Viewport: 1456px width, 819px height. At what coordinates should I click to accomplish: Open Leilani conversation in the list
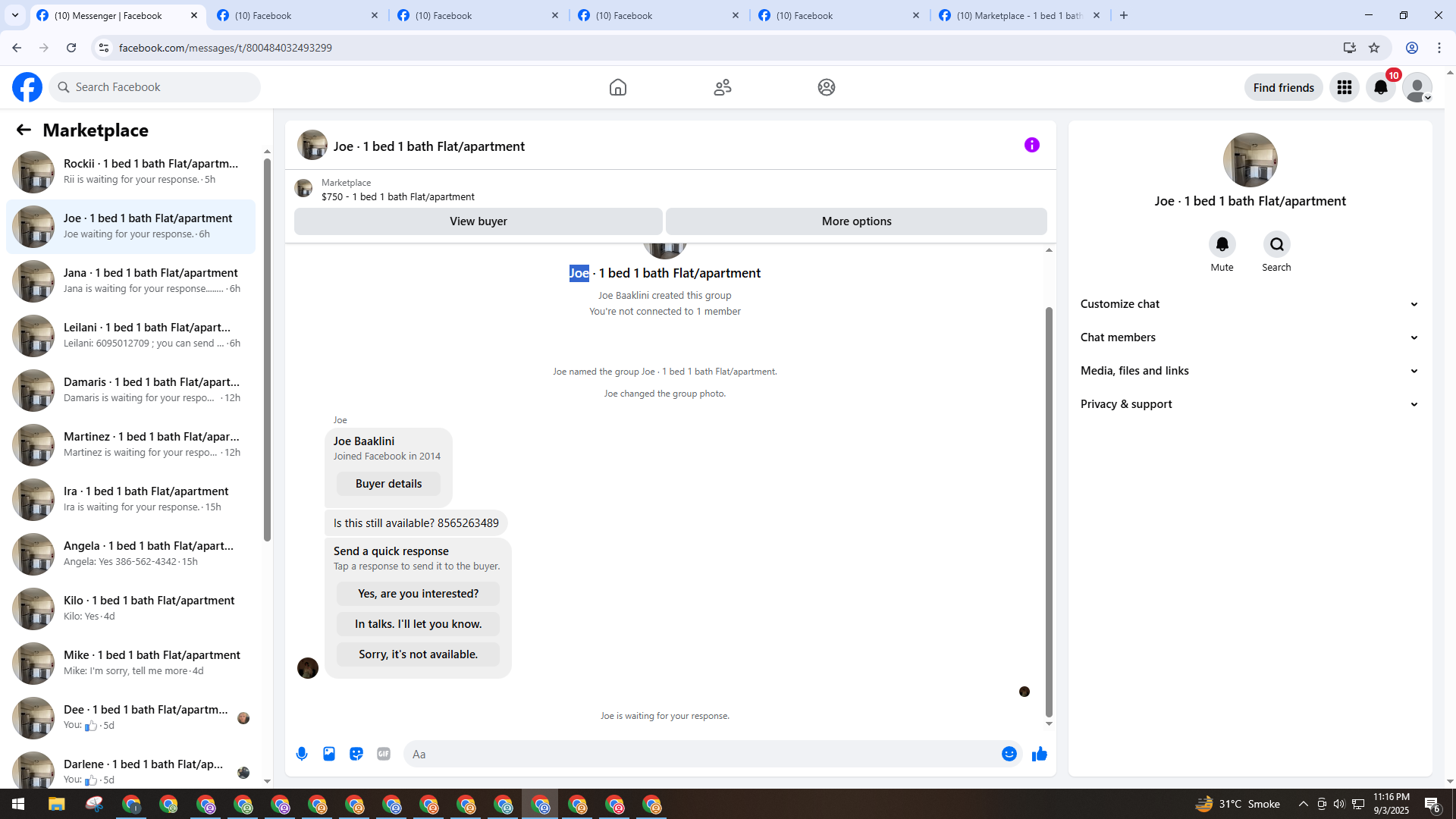click(x=131, y=336)
